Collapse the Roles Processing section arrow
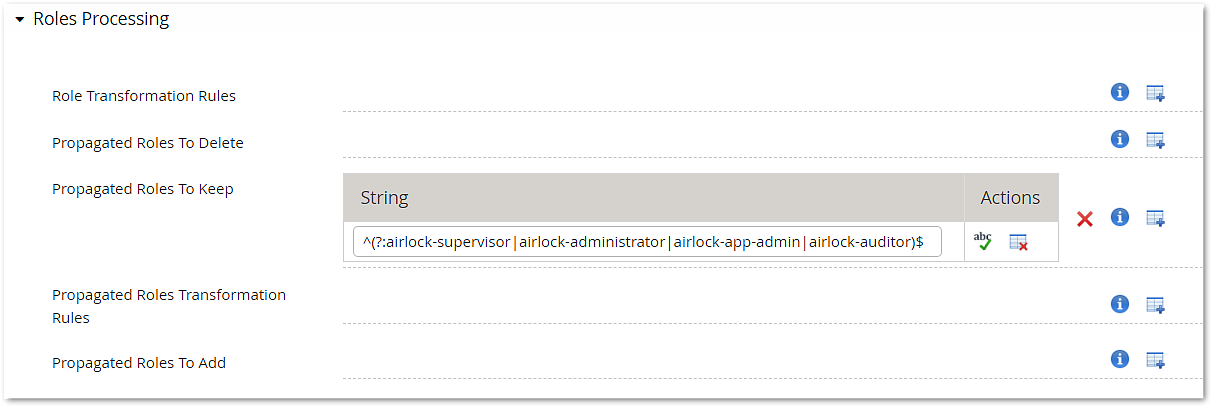The width and height of the screenshot is (1212, 407). pos(19,20)
